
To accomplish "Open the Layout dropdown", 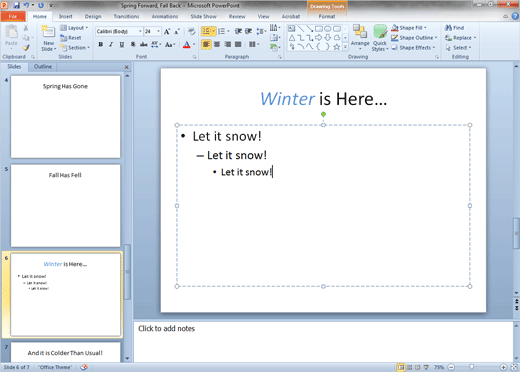I will pyautogui.click(x=74, y=28).
